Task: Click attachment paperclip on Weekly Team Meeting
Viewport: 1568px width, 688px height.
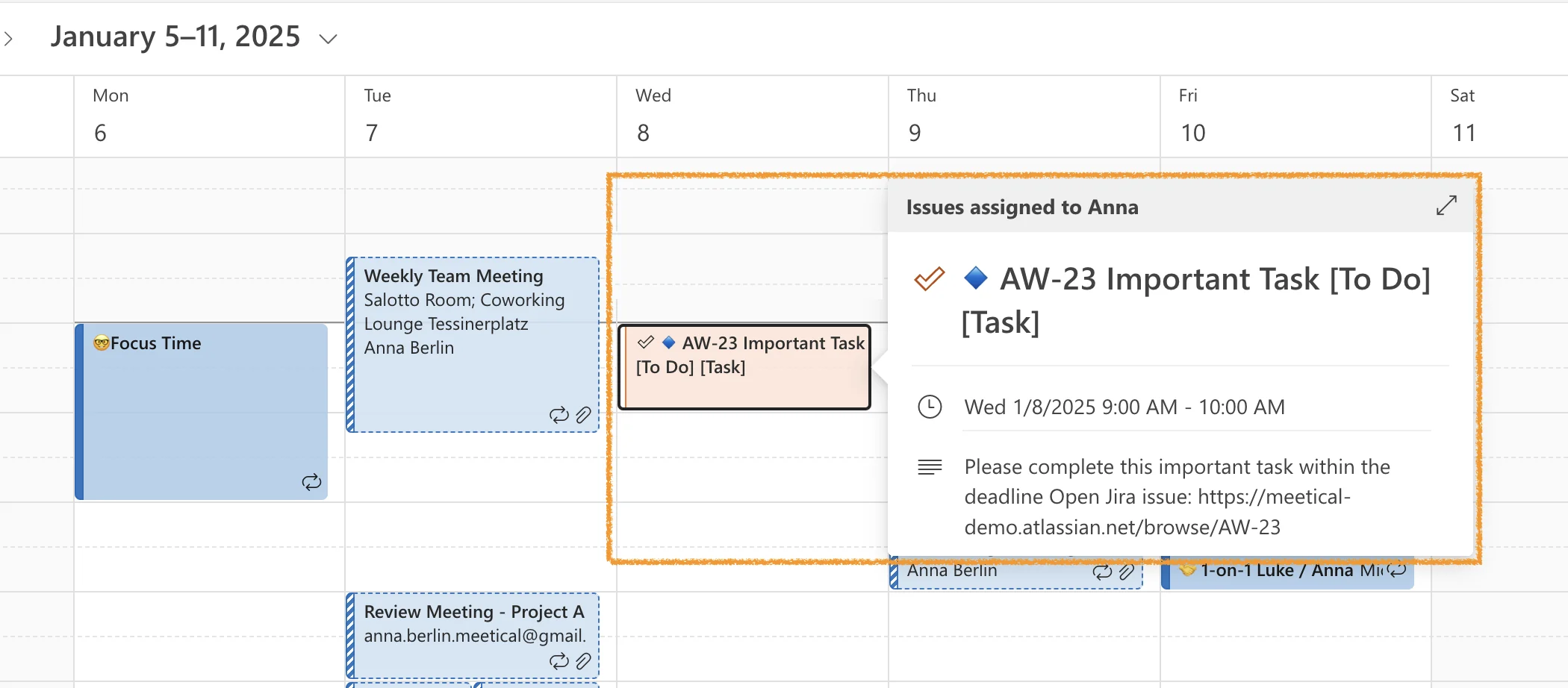Action: [584, 415]
